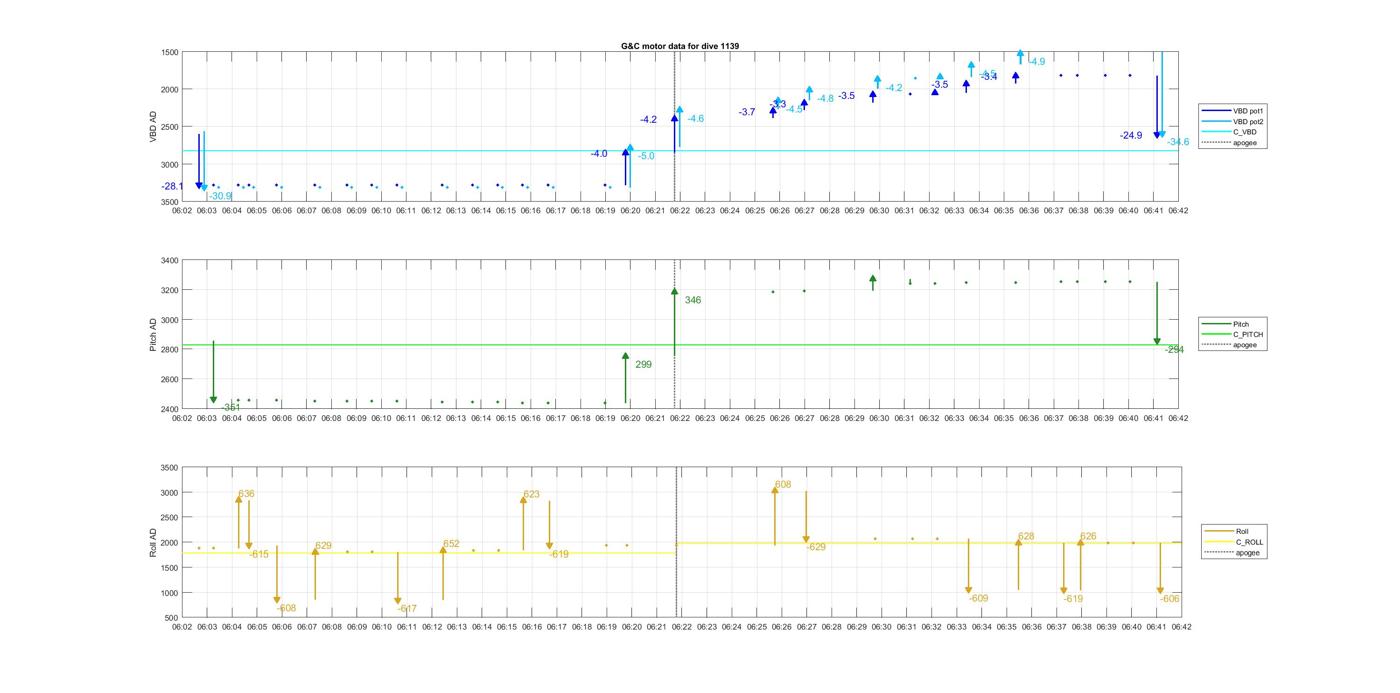Click the '636' roll data label

[246, 494]
